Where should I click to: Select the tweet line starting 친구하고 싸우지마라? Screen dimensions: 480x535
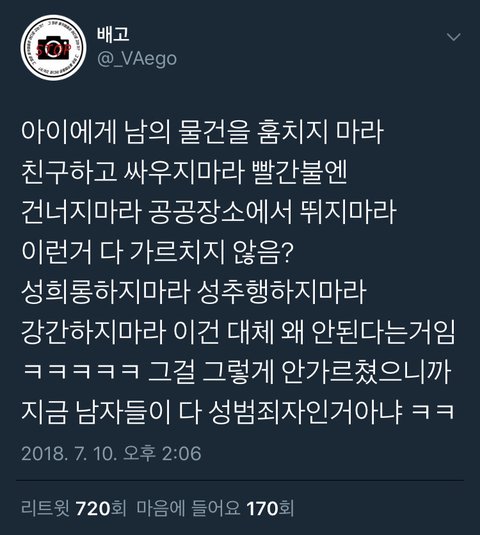pyautogui.click(x=184, y=172)
